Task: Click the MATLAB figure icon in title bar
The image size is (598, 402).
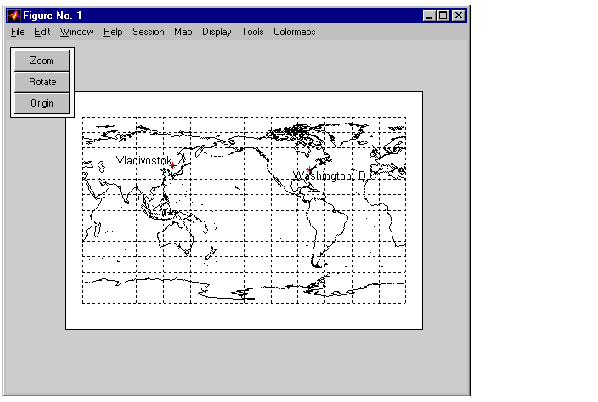Action: [14, 16]
